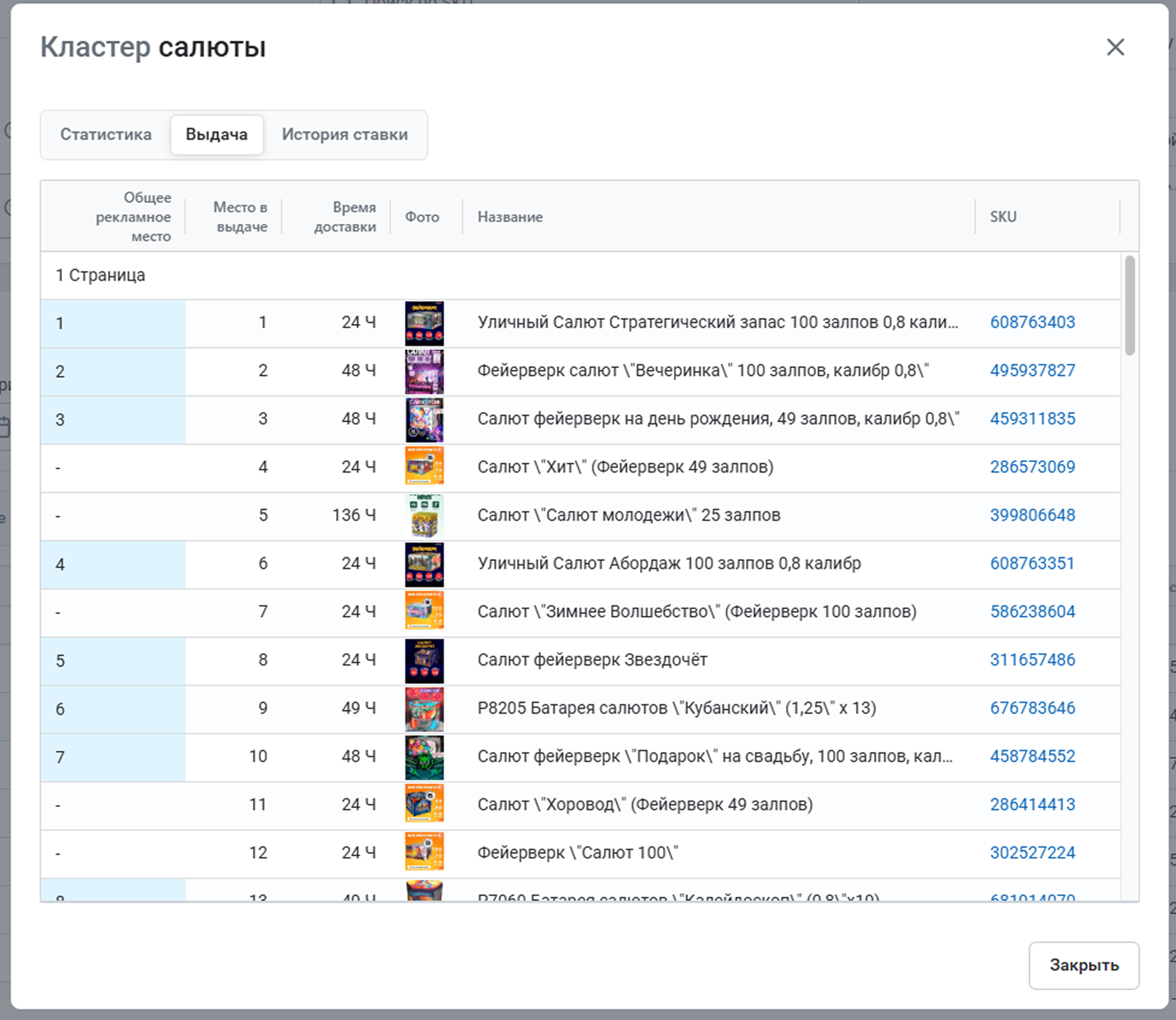Click the Салют молодежи product photo

tap(424, 516)
